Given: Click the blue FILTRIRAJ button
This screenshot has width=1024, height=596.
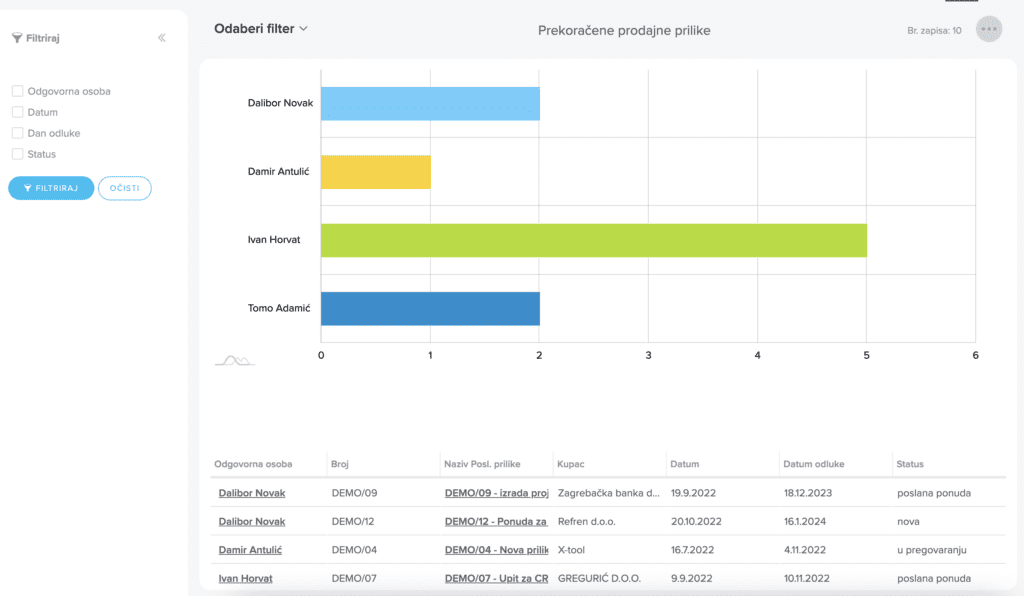Looking at the screenshot, I should click(51, 188).
